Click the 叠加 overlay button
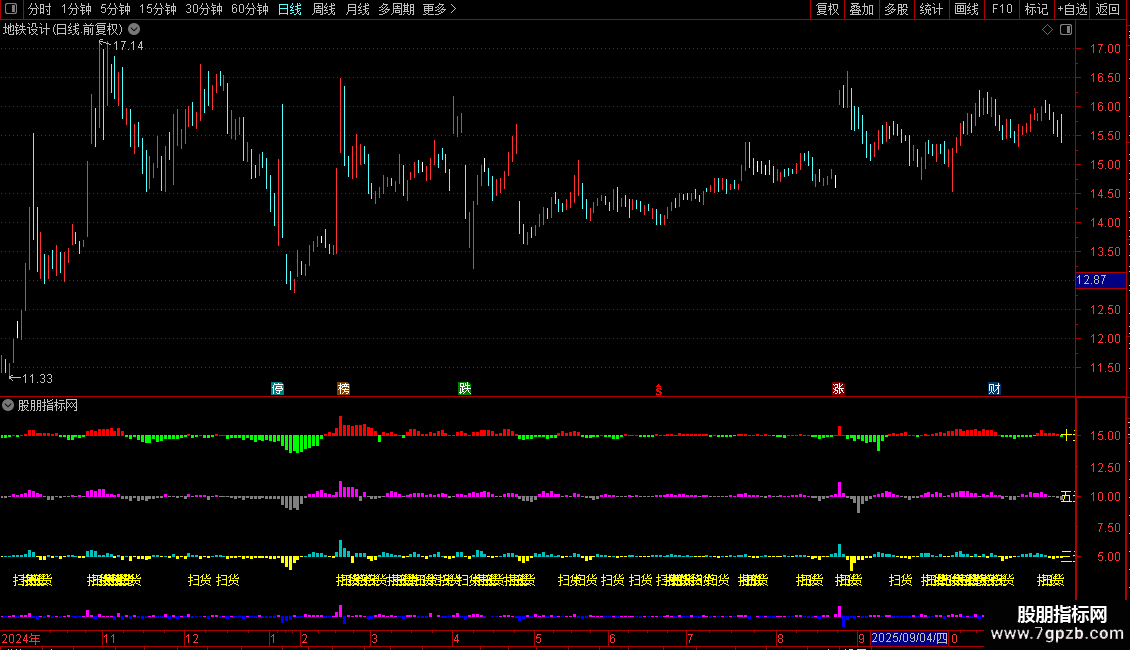The height and width of the screenshot is (650, 1130). click(x=862, y=9)
